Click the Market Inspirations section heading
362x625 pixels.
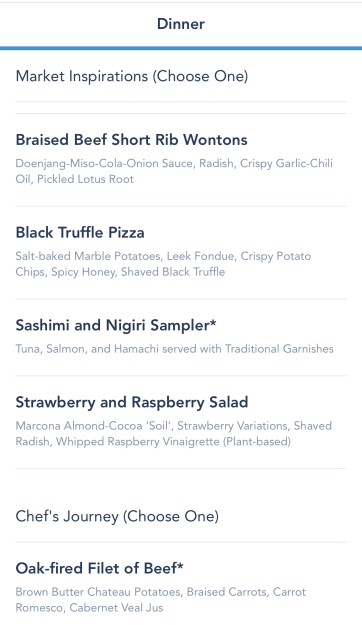point(132,76)
